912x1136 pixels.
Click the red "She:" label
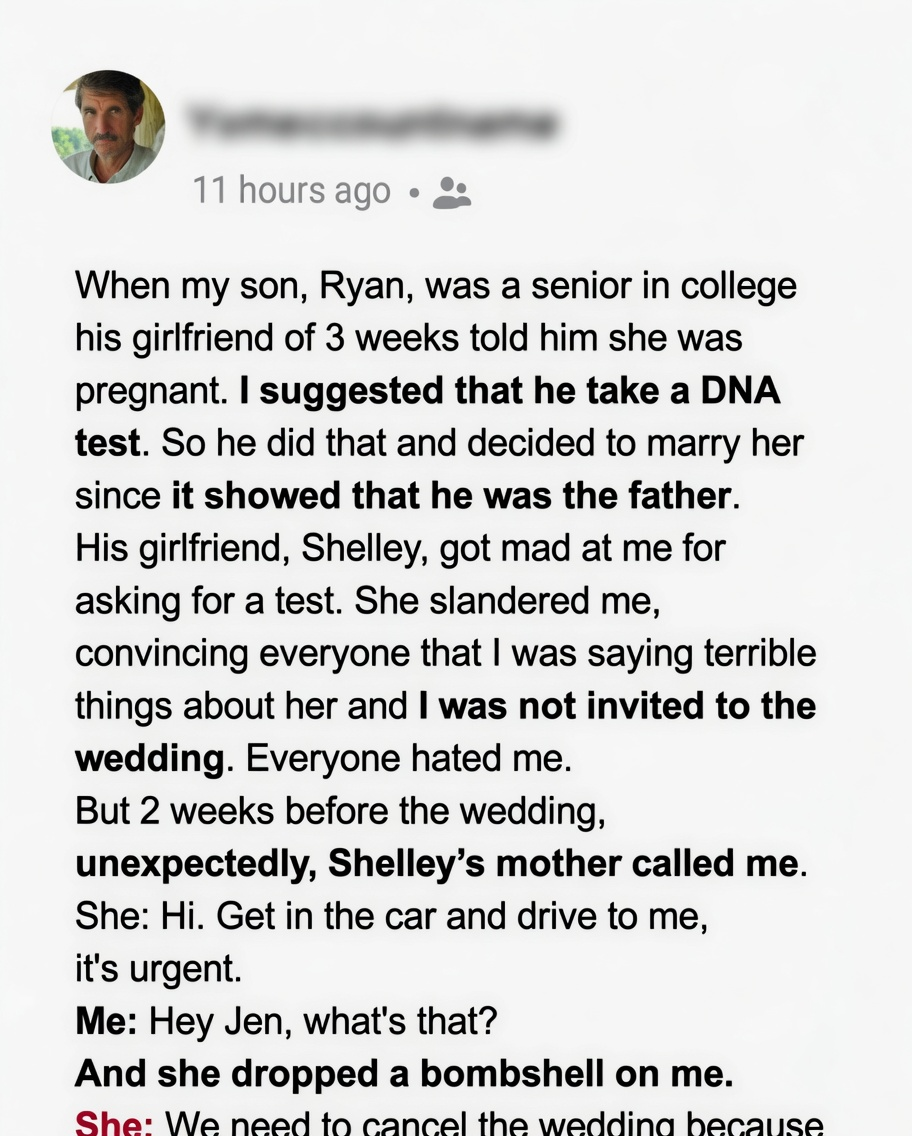114,1123
